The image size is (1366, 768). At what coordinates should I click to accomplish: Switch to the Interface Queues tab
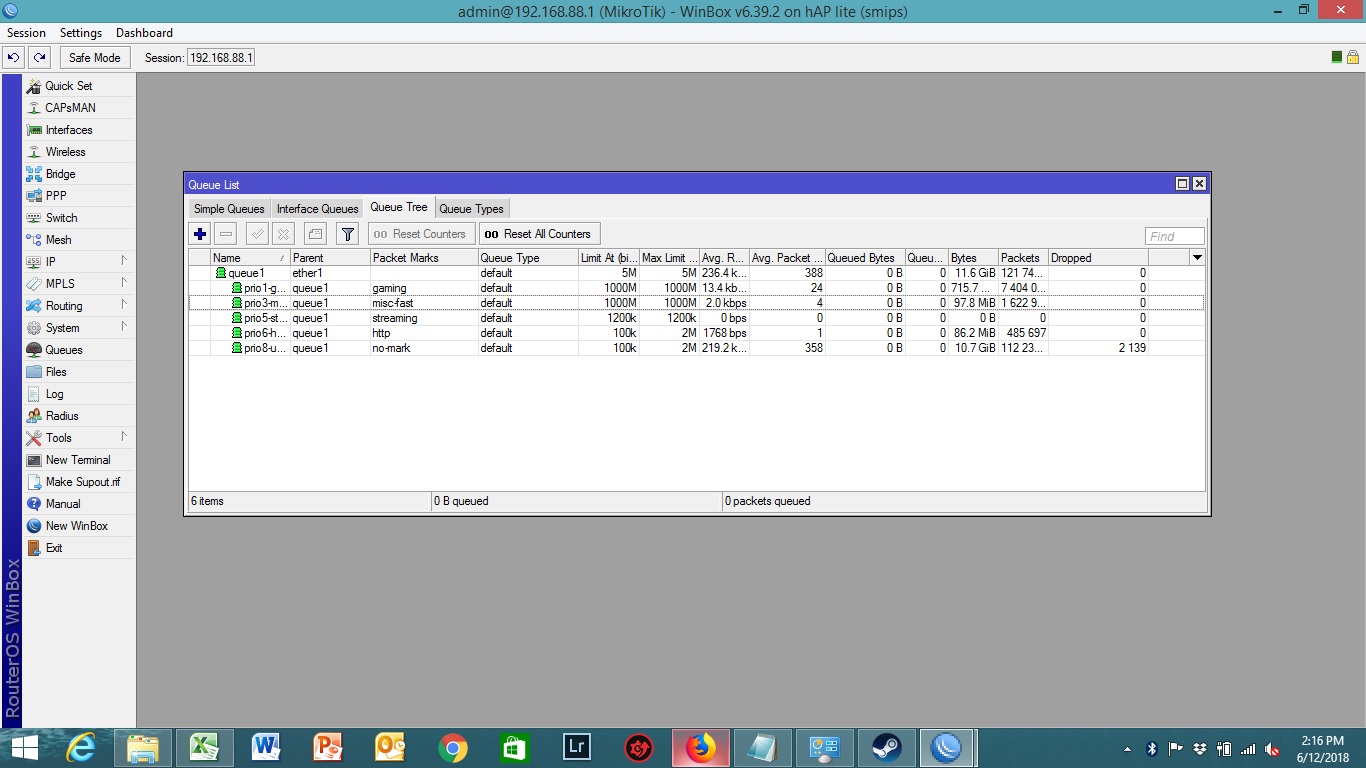(317, 209)
